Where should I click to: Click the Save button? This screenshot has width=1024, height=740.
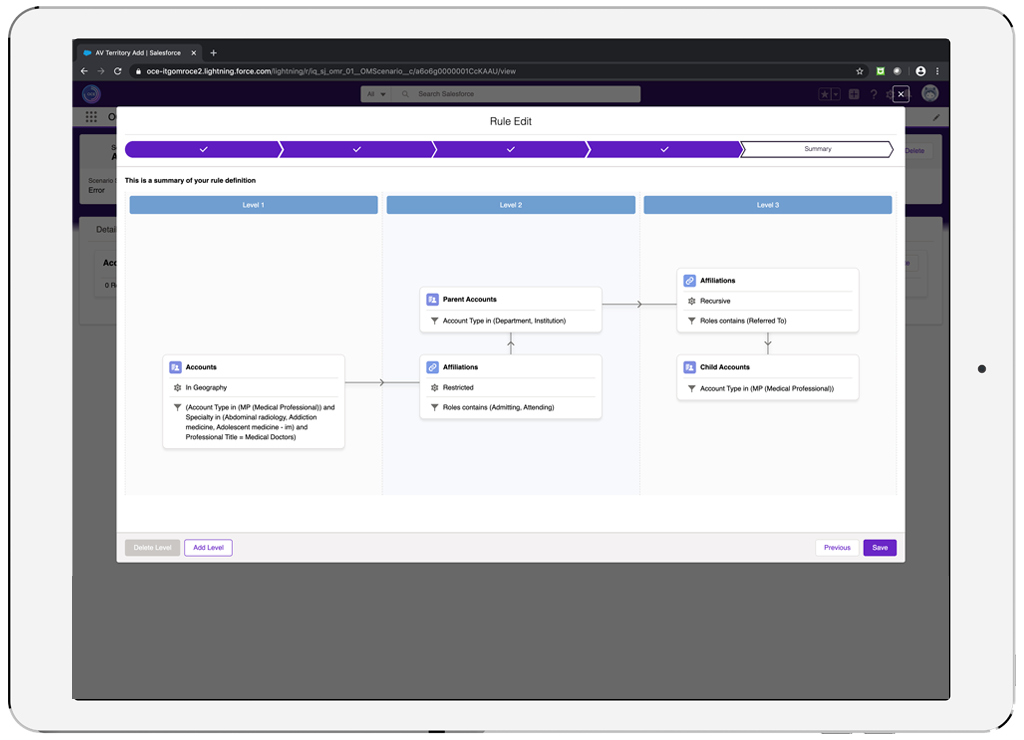coord(879,548)
